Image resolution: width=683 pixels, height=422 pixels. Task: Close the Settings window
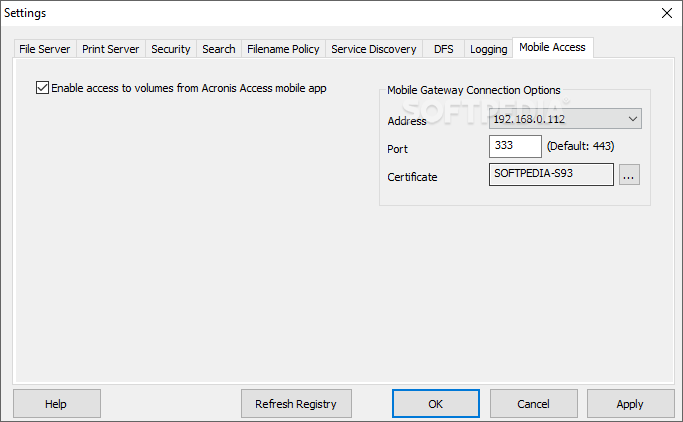tap(666, 13)
